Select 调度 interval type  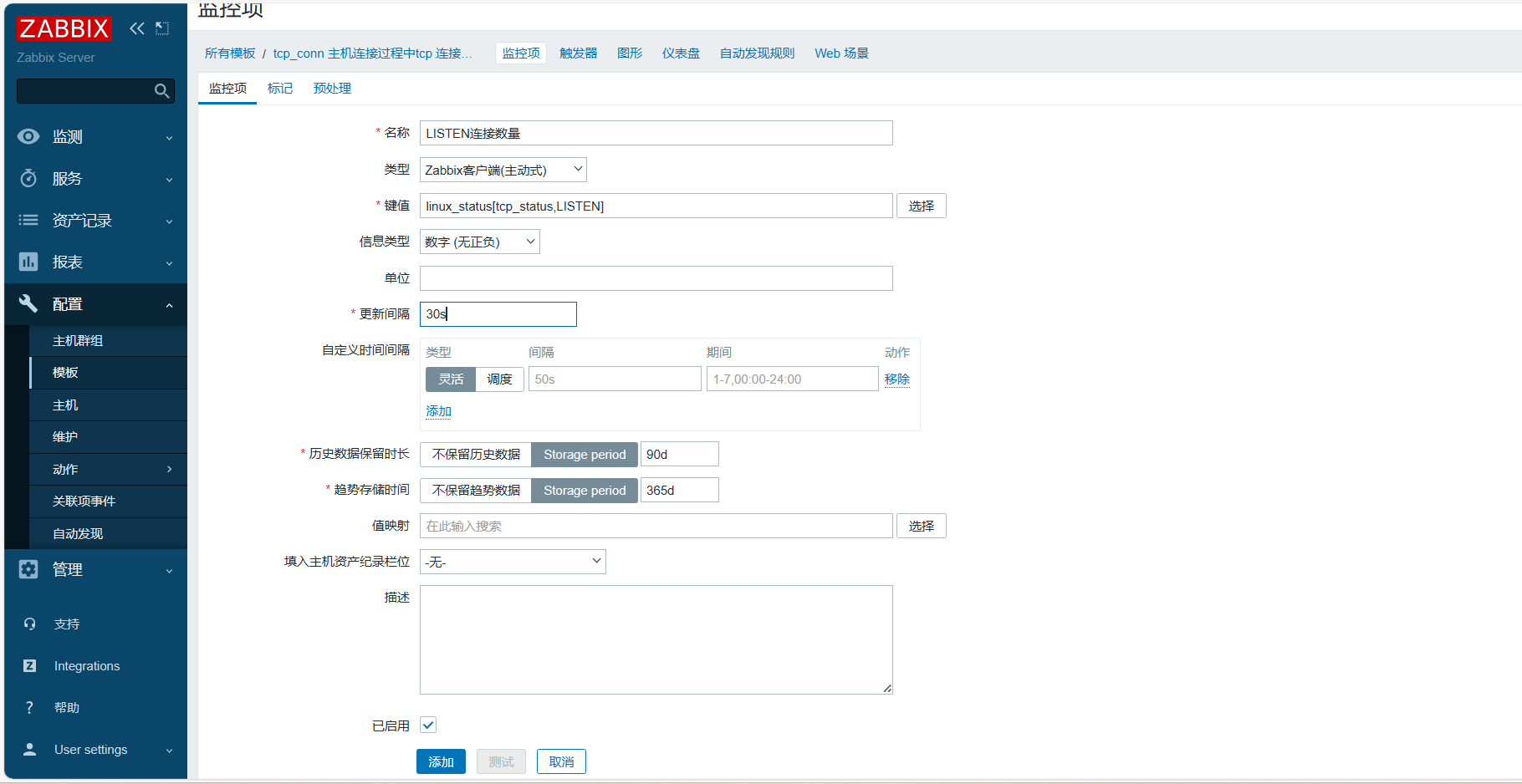tap(499, 379)
